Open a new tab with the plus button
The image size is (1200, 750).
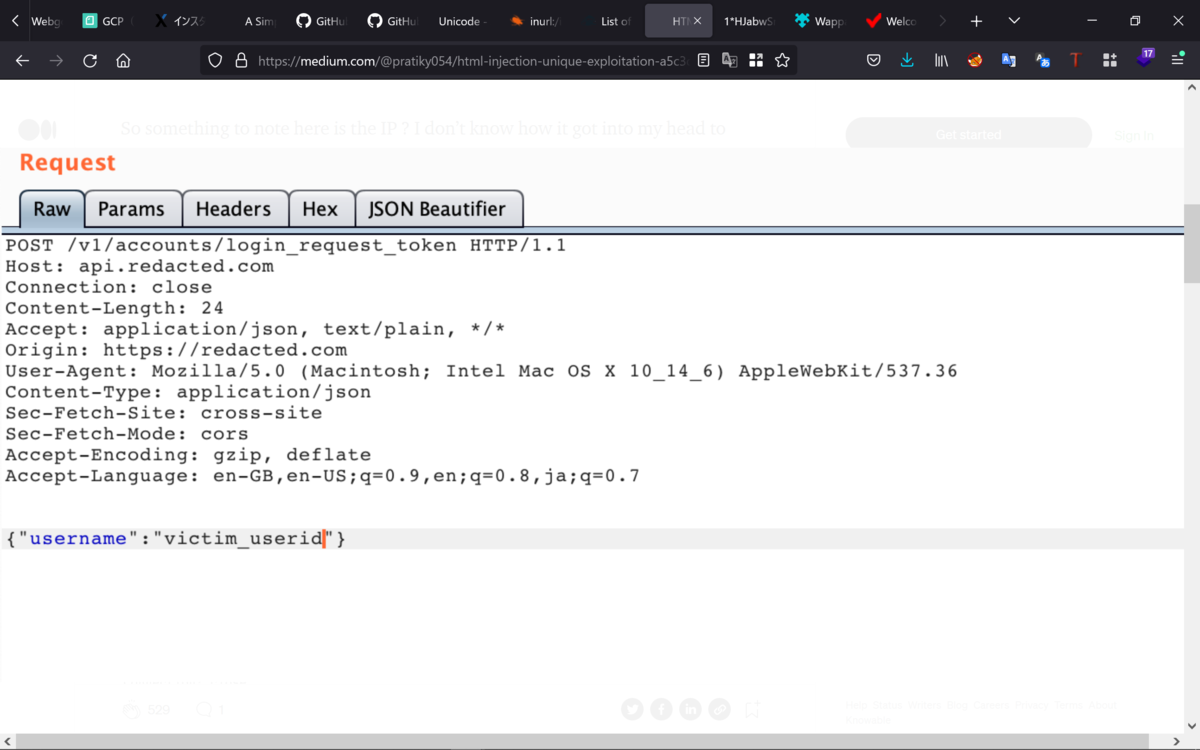point(976,21)
